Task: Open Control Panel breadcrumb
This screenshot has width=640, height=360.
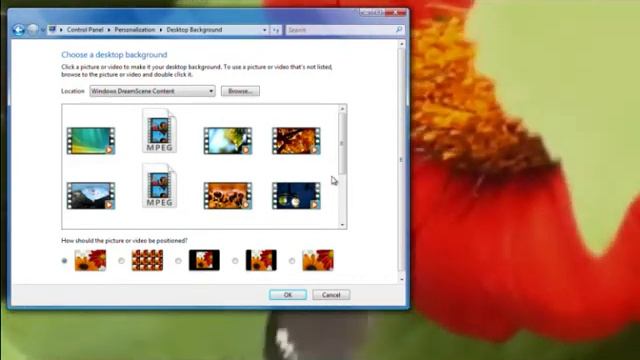Action: click(85, 30)
